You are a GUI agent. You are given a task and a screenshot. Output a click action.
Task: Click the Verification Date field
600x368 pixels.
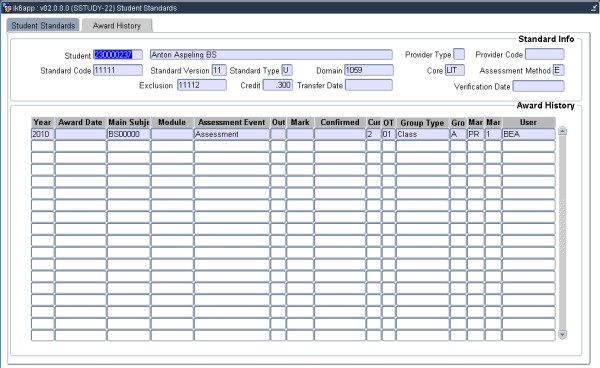click(x=538, y=86)
